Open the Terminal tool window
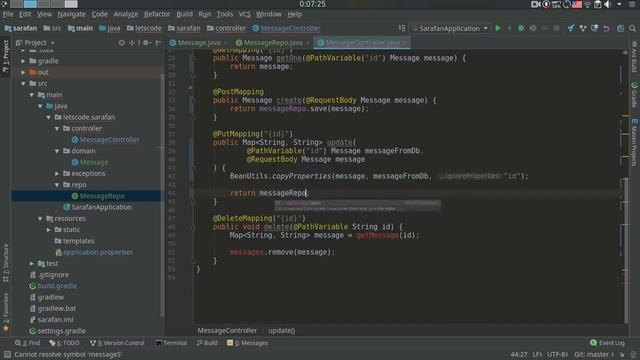640x360 pixels. coord(171,343)
